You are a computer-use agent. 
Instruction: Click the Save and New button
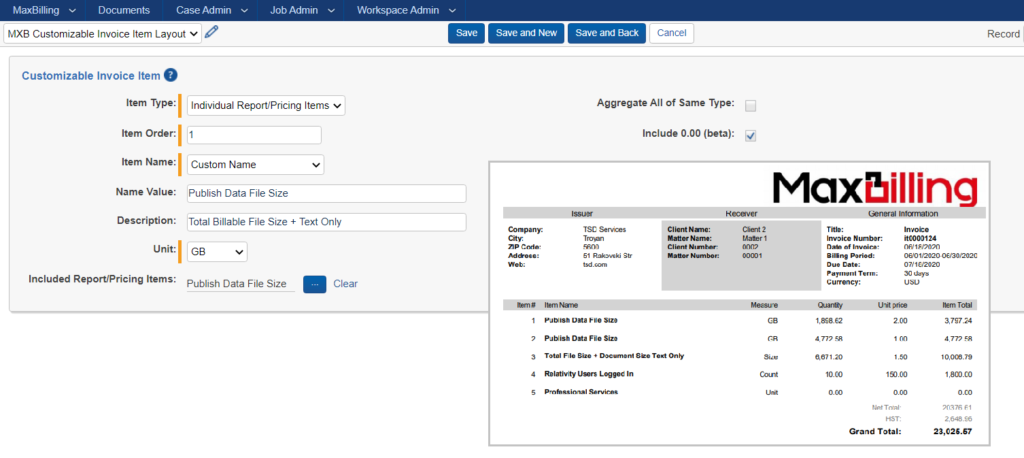pyautogui.click(x=526, y=33)
